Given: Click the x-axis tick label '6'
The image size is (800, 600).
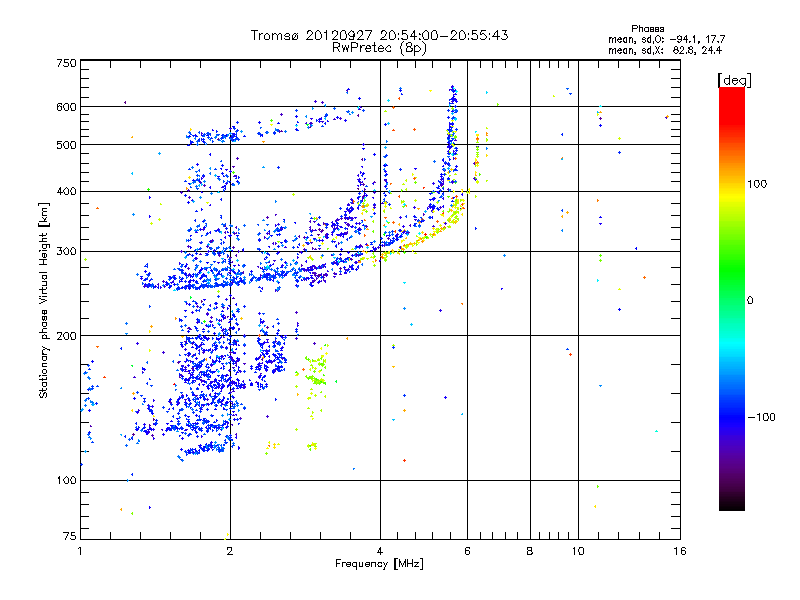Looking at the screenshot, I should click(467, 551).
